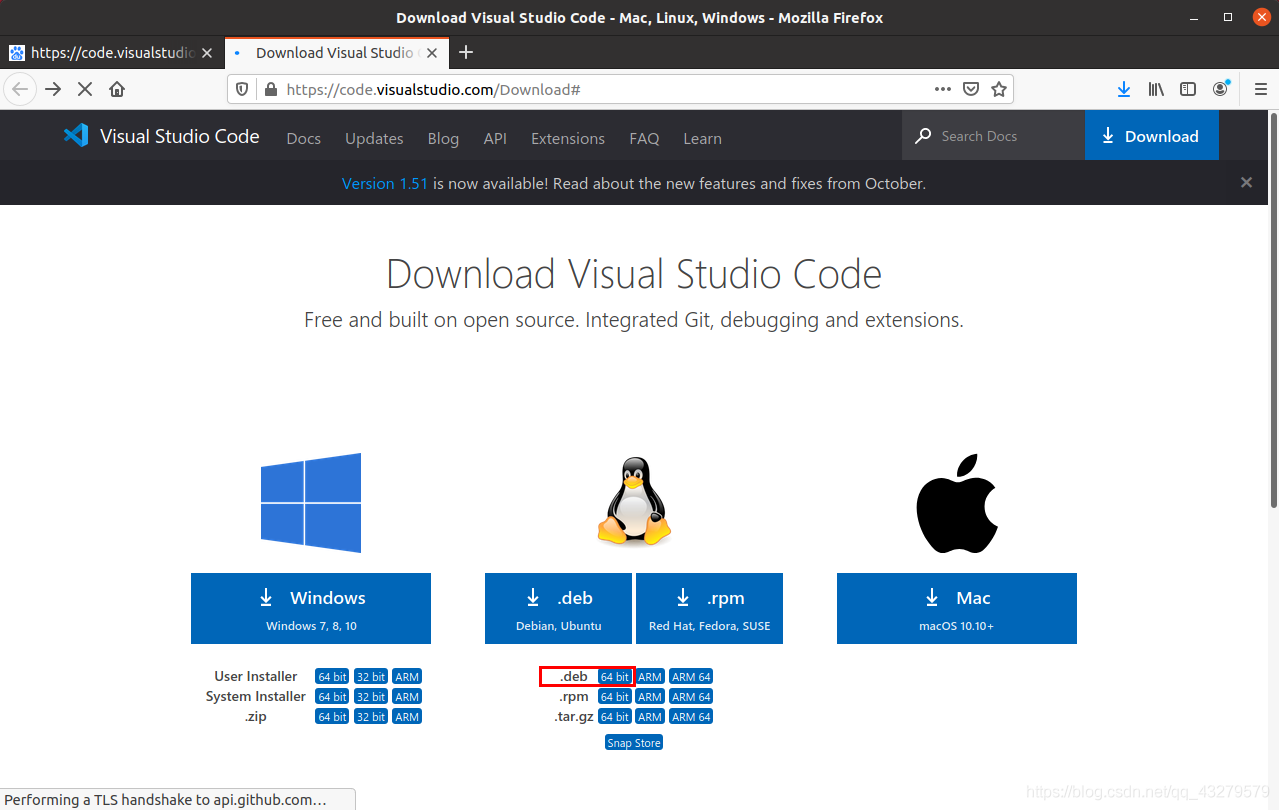The image size is (1279, 810).
Task: Click the Linux Tux penguin image
Action: (x=634, y=502)
